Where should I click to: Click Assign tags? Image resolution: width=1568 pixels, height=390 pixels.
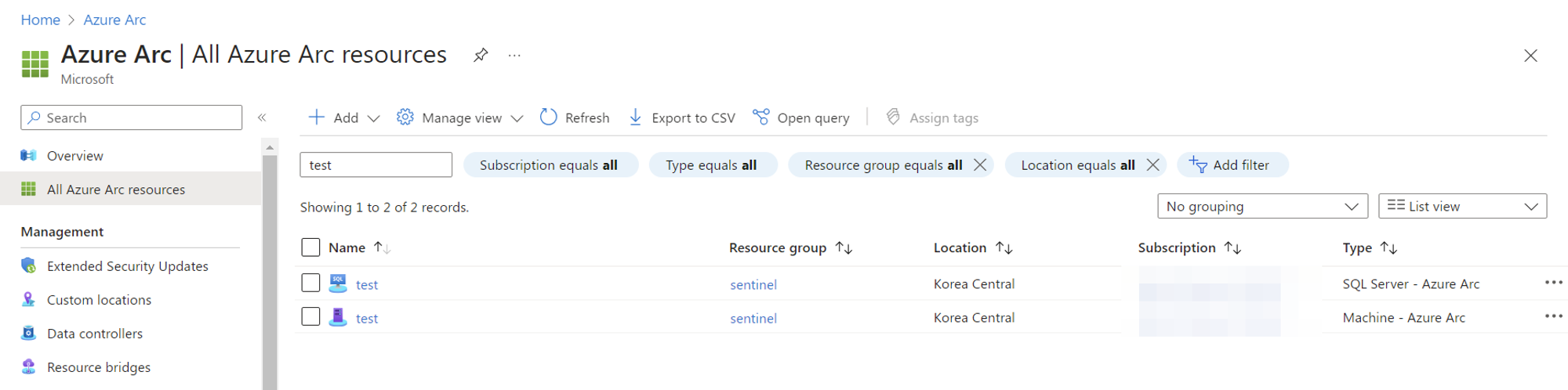tap(932, 117)
